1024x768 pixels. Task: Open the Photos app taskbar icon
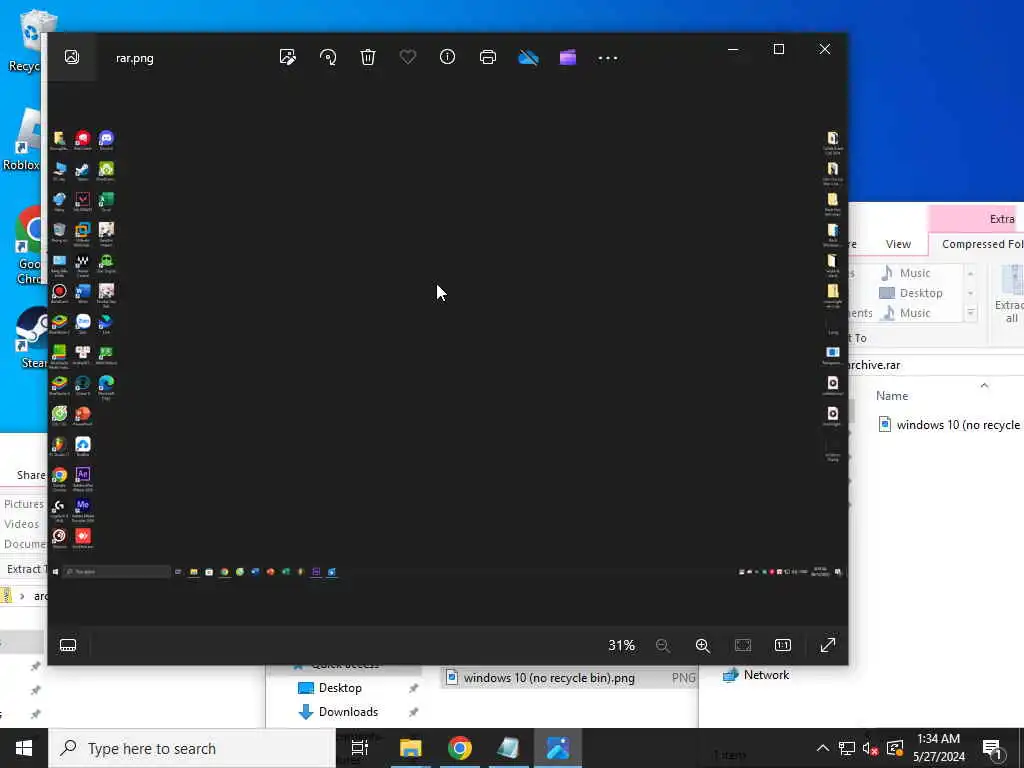coord(558,748)
